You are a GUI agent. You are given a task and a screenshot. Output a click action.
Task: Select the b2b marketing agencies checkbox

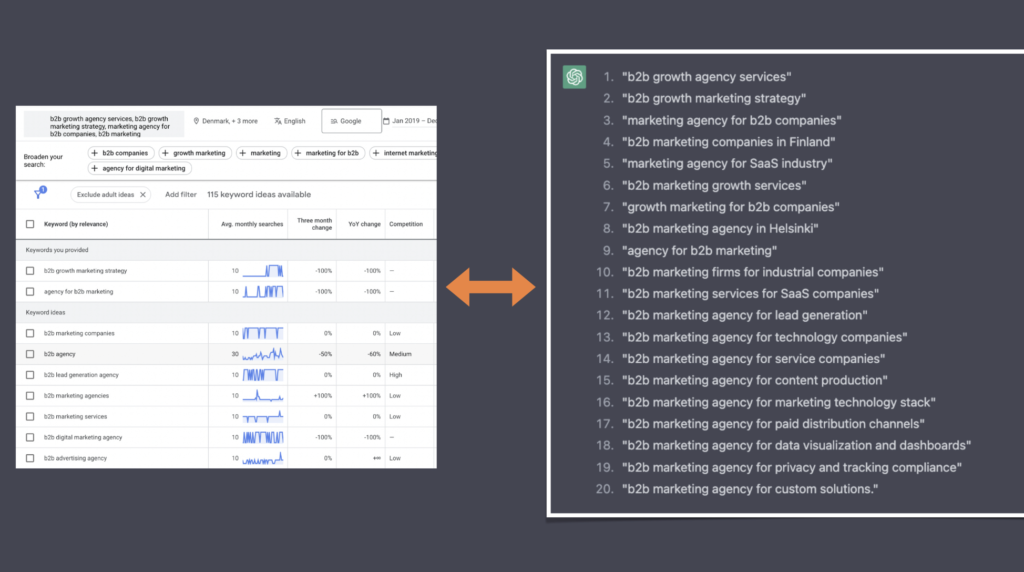[30, 396]
